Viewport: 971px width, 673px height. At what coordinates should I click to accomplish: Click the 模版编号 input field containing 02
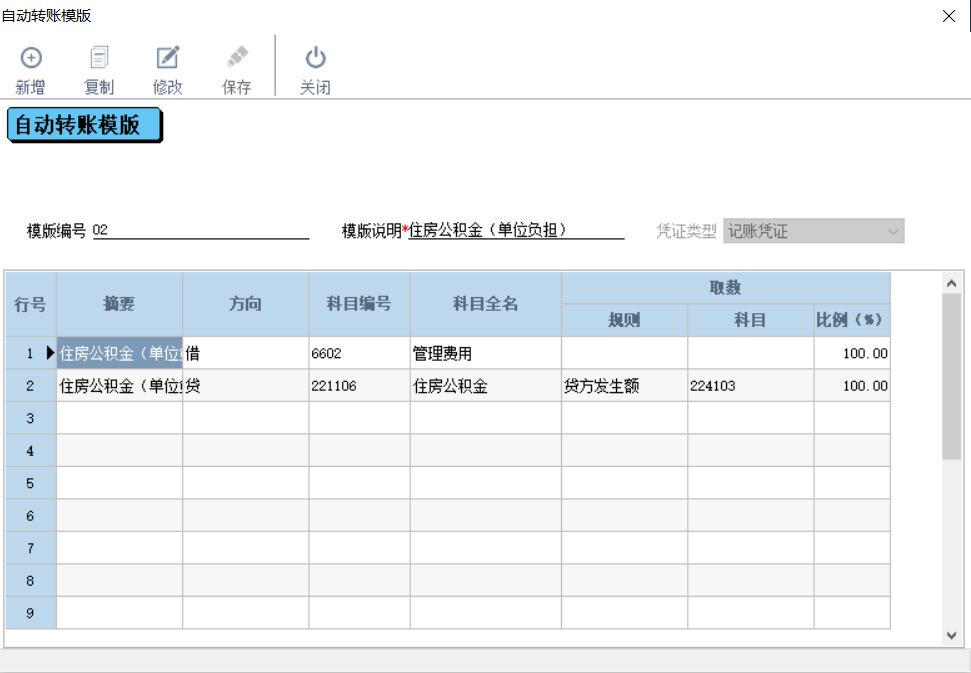pos(201,230)
